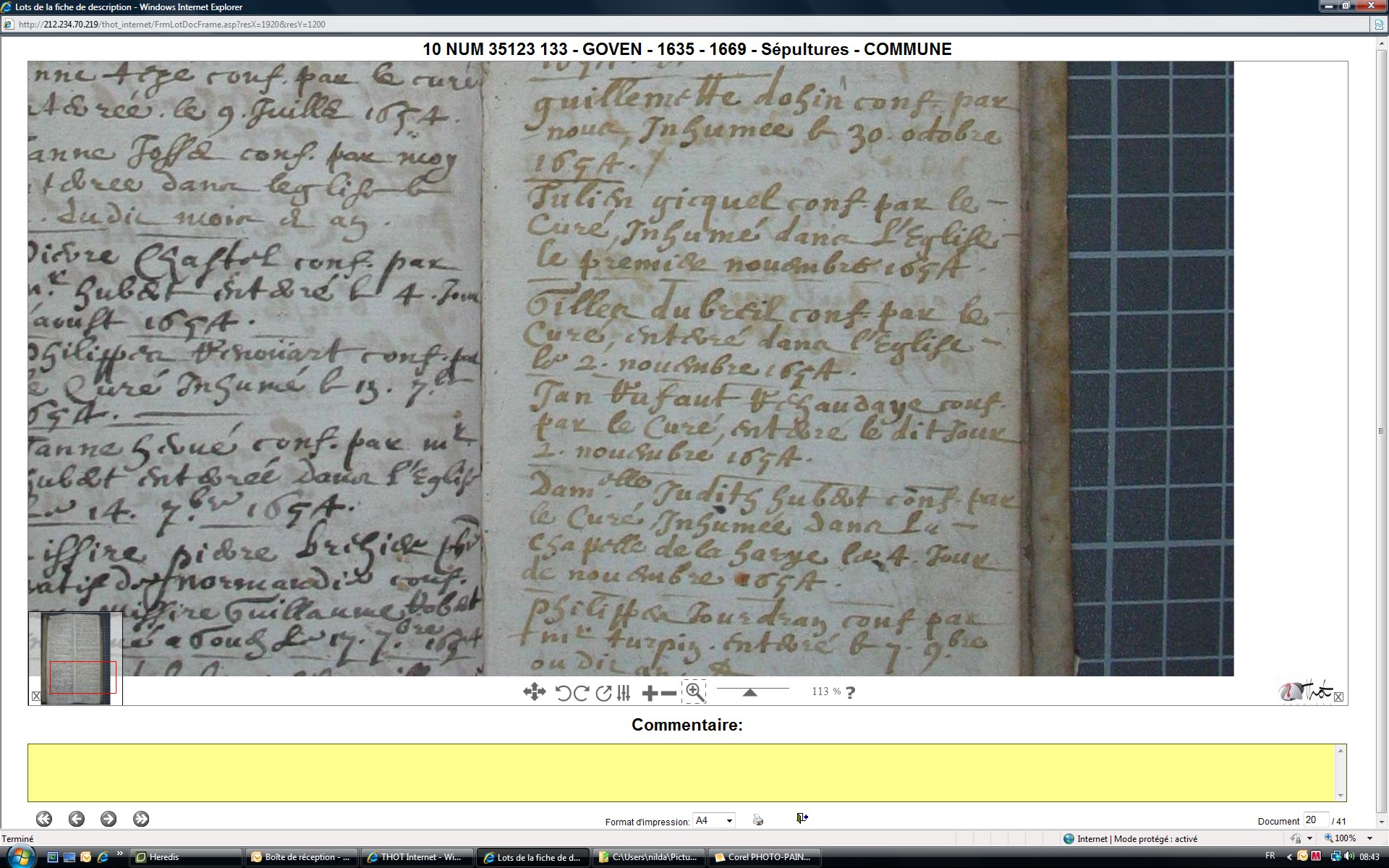Screen dimensions: 1389x868
Task: Select the pan/move image tool
Action: 534,692
